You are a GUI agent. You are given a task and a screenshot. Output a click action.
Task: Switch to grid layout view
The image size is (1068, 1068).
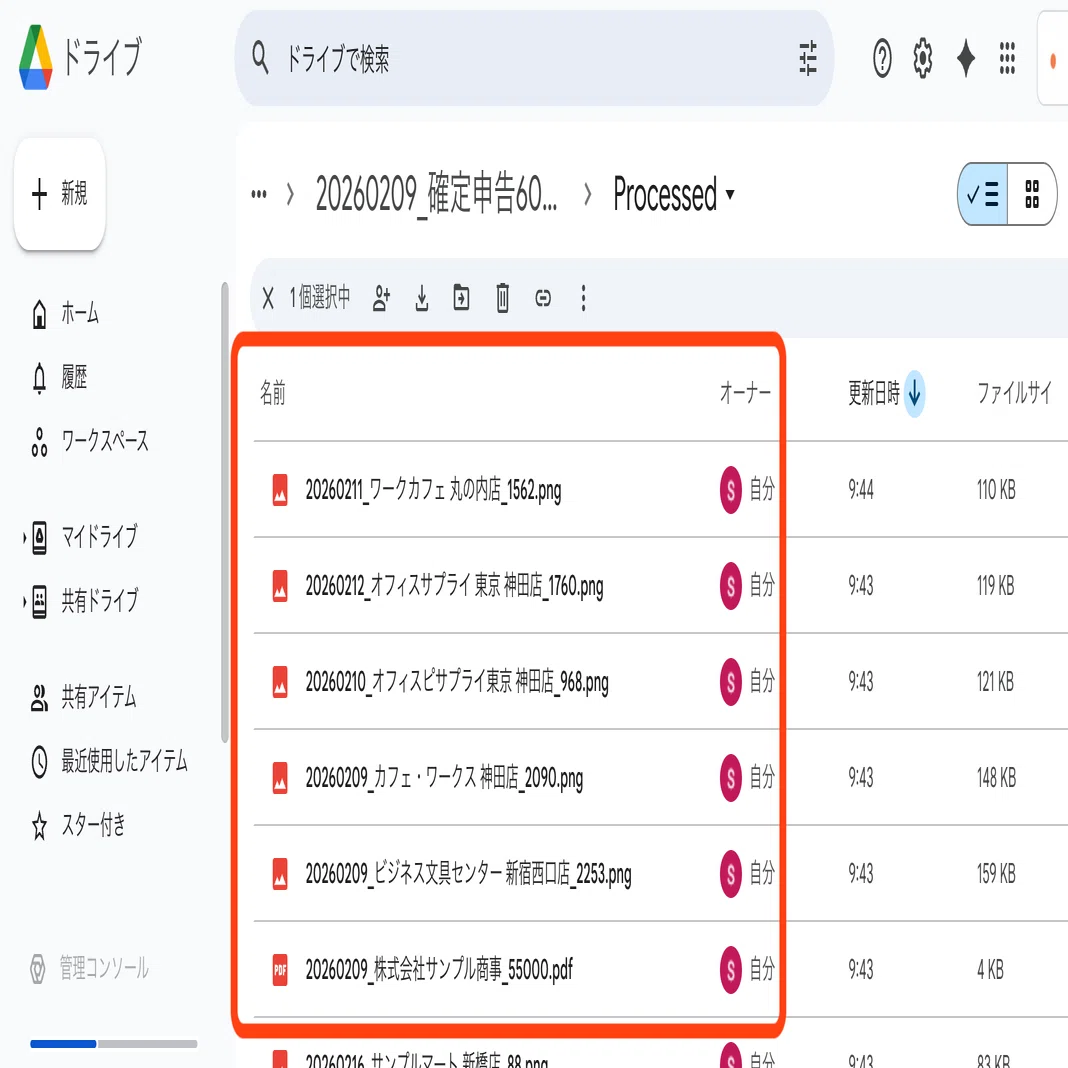tap(1032, 194)
